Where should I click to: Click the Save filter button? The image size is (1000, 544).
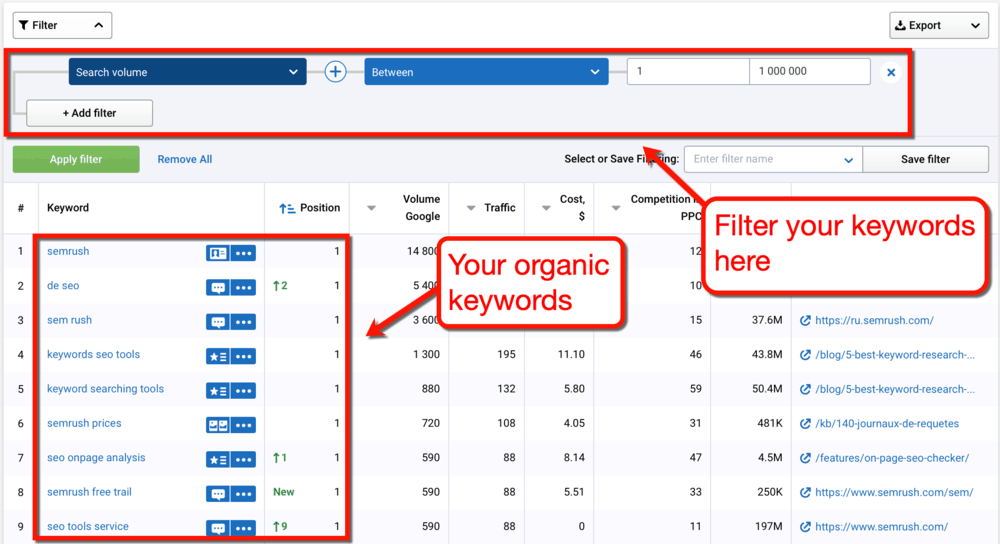click(925, 159)
